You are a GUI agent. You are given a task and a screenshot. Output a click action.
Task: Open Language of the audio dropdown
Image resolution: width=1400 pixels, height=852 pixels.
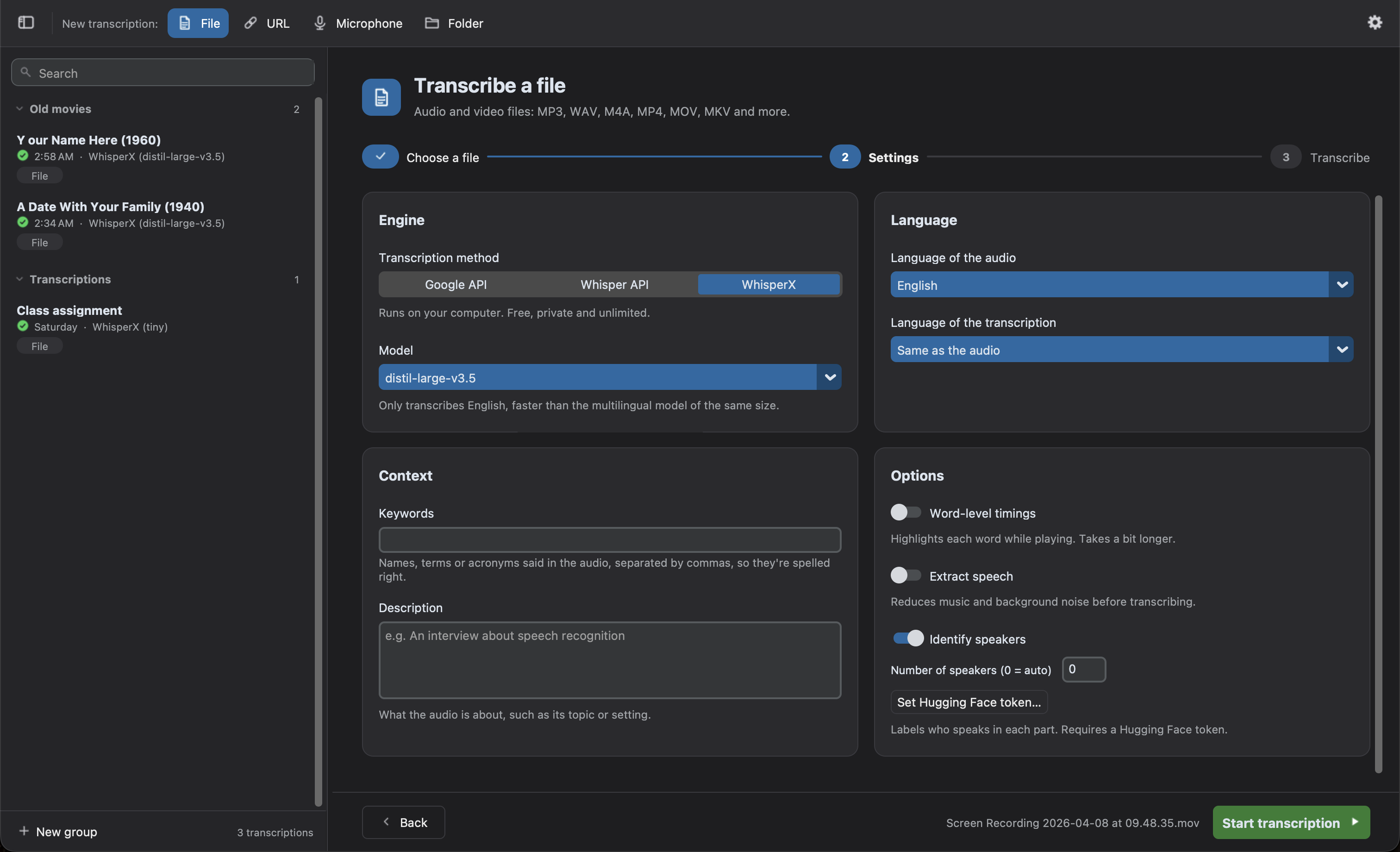[x=1122, y=285]
